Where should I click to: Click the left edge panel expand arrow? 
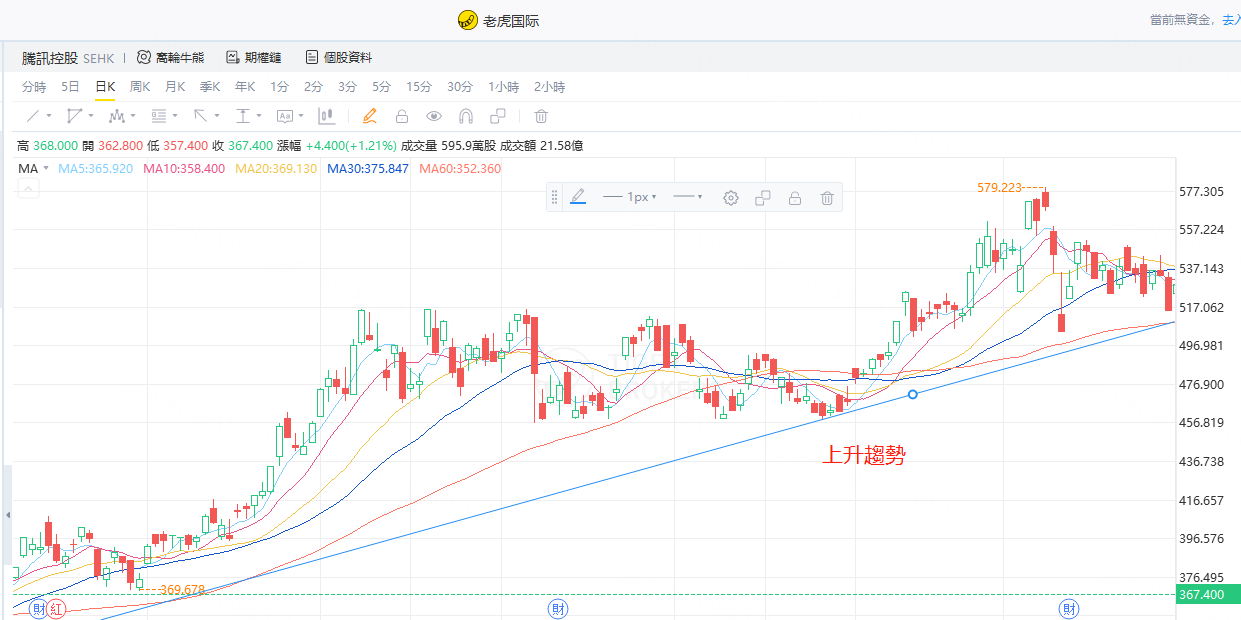(x=8, y=514)
